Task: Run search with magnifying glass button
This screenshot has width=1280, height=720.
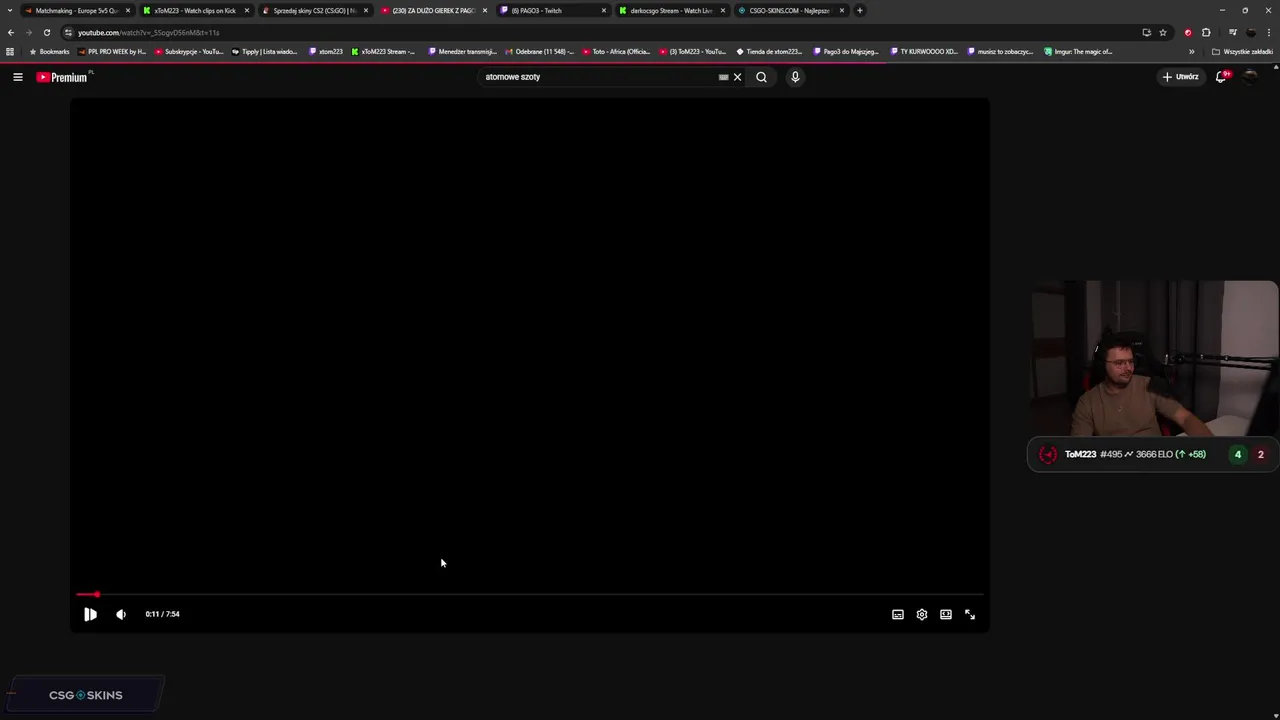Action: tap(761, 77)
